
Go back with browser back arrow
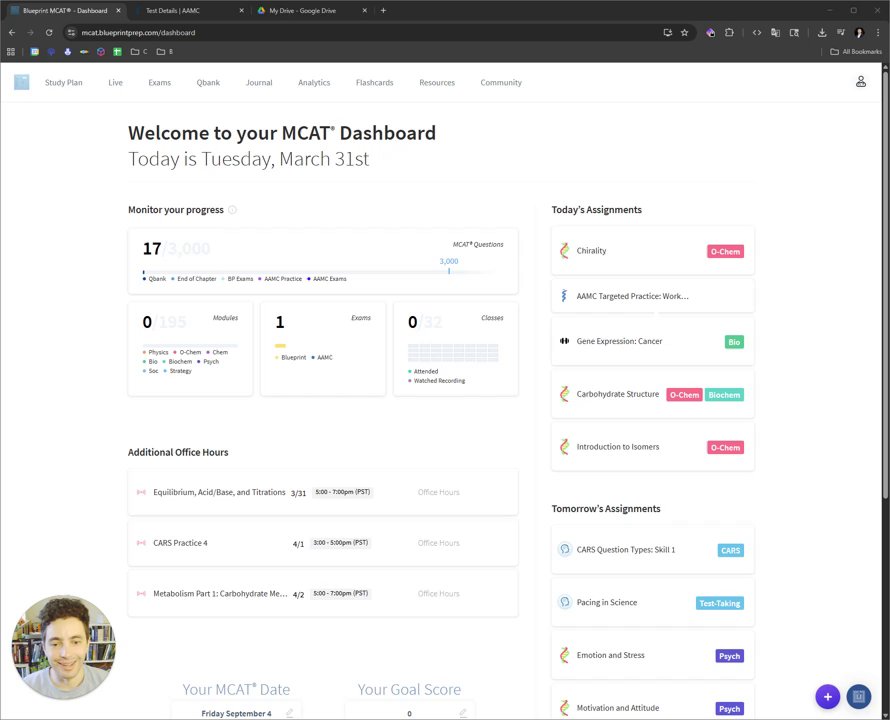(12, 33)
